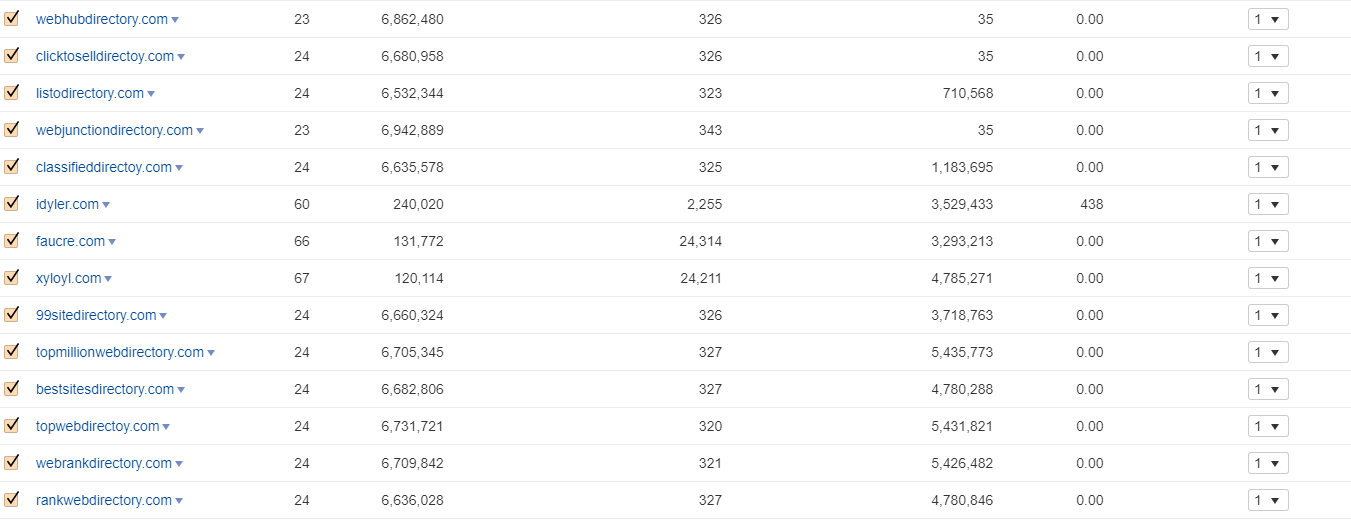Click the small arrow next to idyler.com
The height and width of the screenshot is (525, 1351).
pyautogui.click(x=106, y=205)
